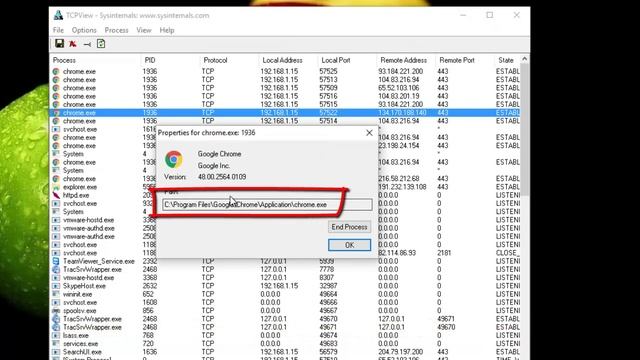Sort by the Protocol column header
Viewport: 640px width, 360px height.
(x=229, y=60)
